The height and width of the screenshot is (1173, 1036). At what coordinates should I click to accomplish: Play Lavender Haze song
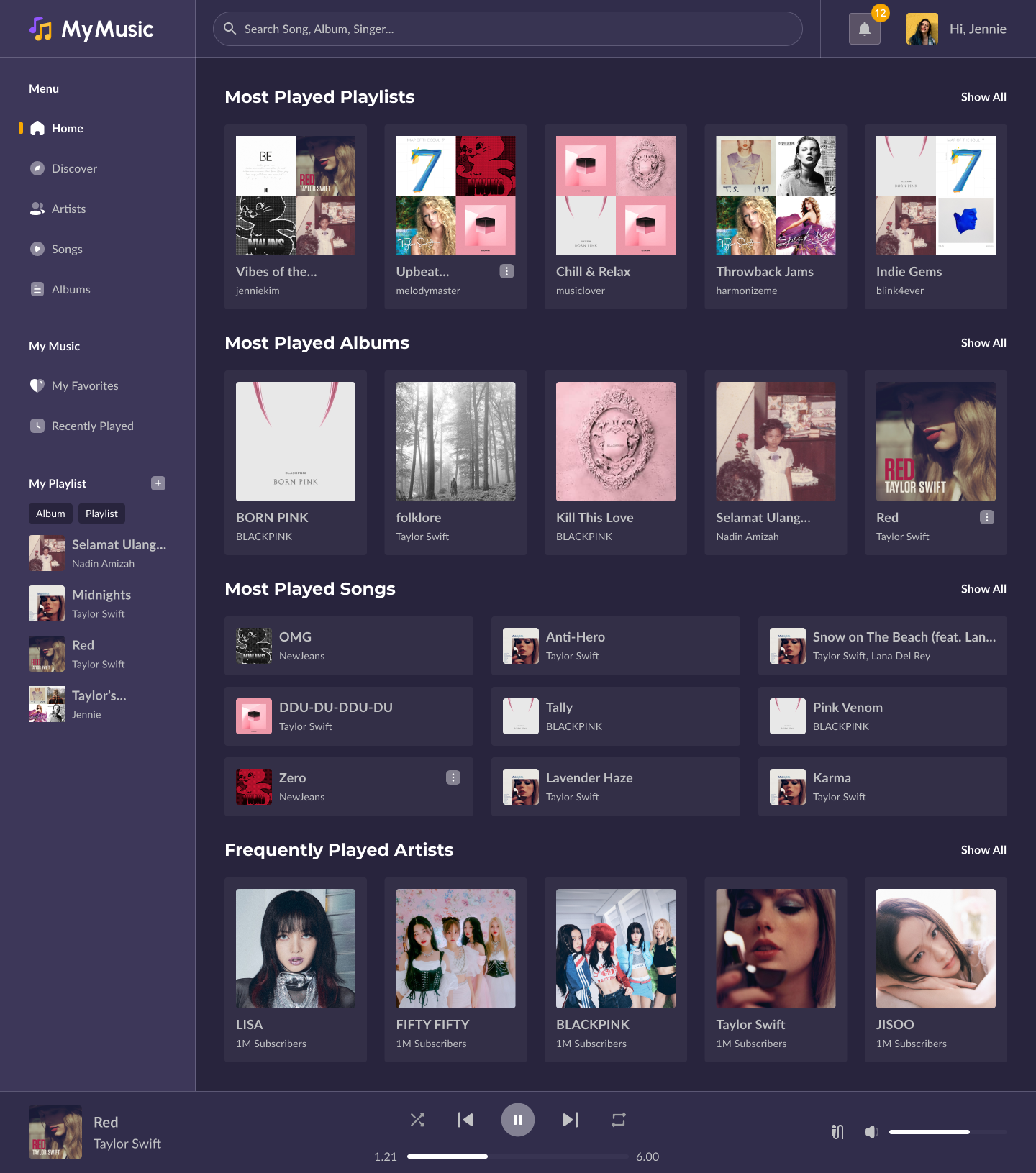616,787
